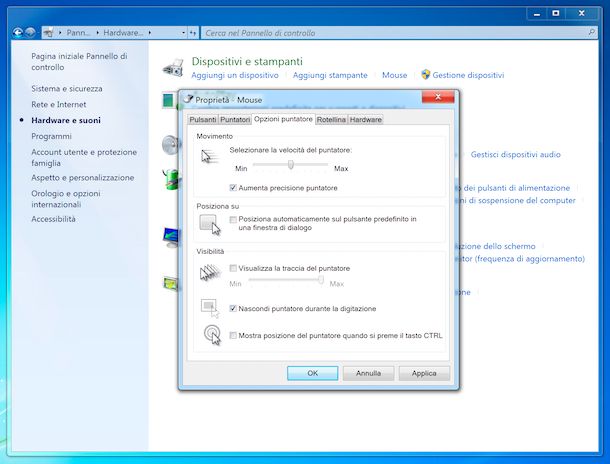The height and width of the screenshot is (464, 610).
Task: Close the Proprietà - Mouse dialog
Action: (438, 97)
